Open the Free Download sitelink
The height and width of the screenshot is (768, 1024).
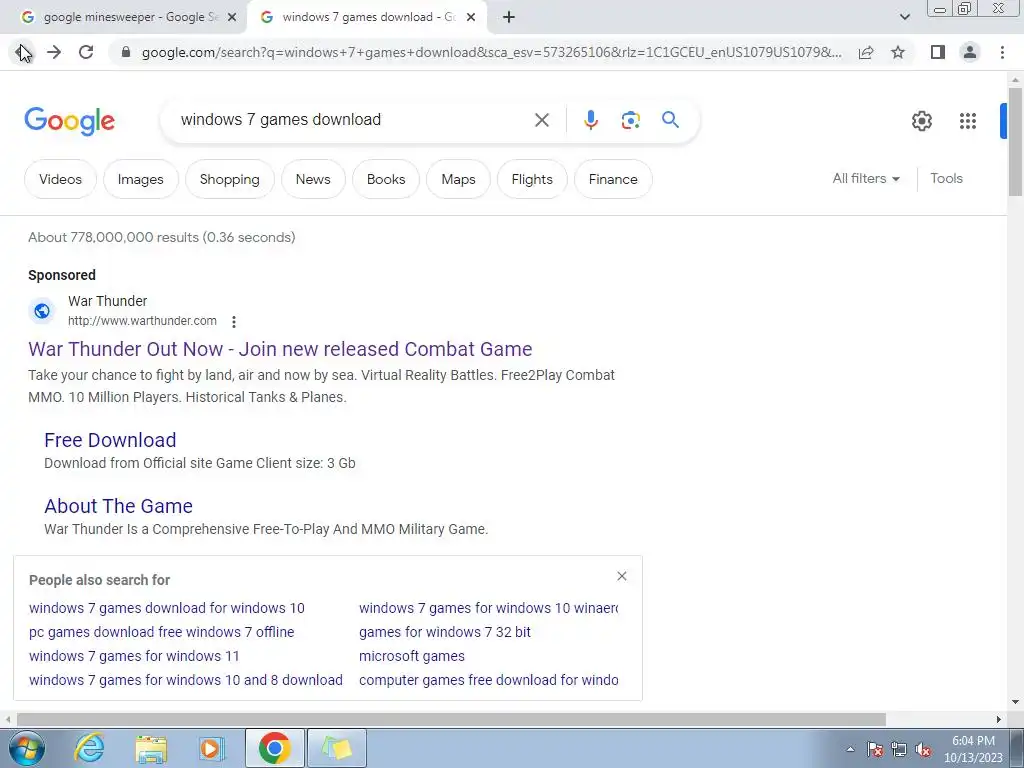[x=110, y=440]
